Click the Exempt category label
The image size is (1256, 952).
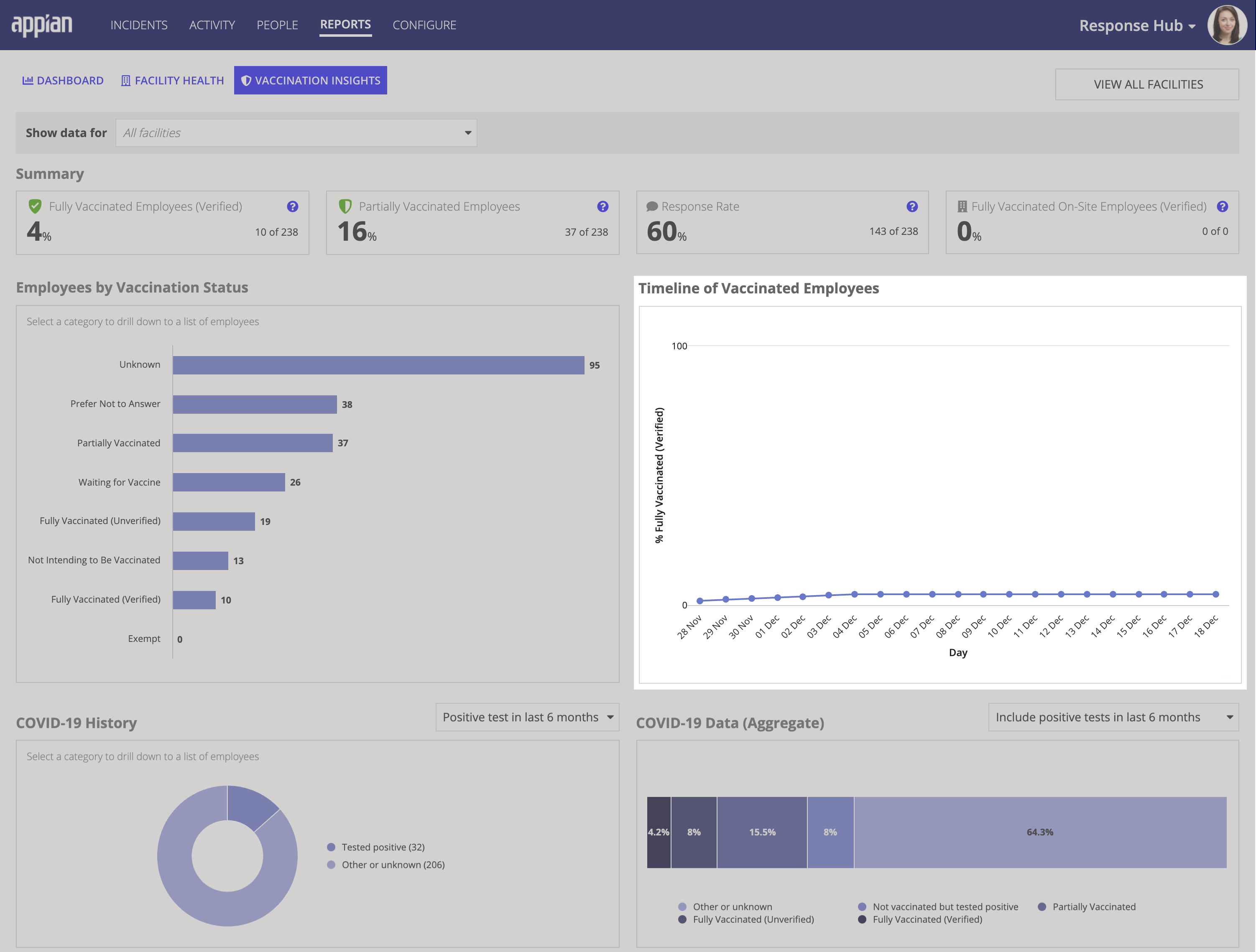click(x=144, y=639)
